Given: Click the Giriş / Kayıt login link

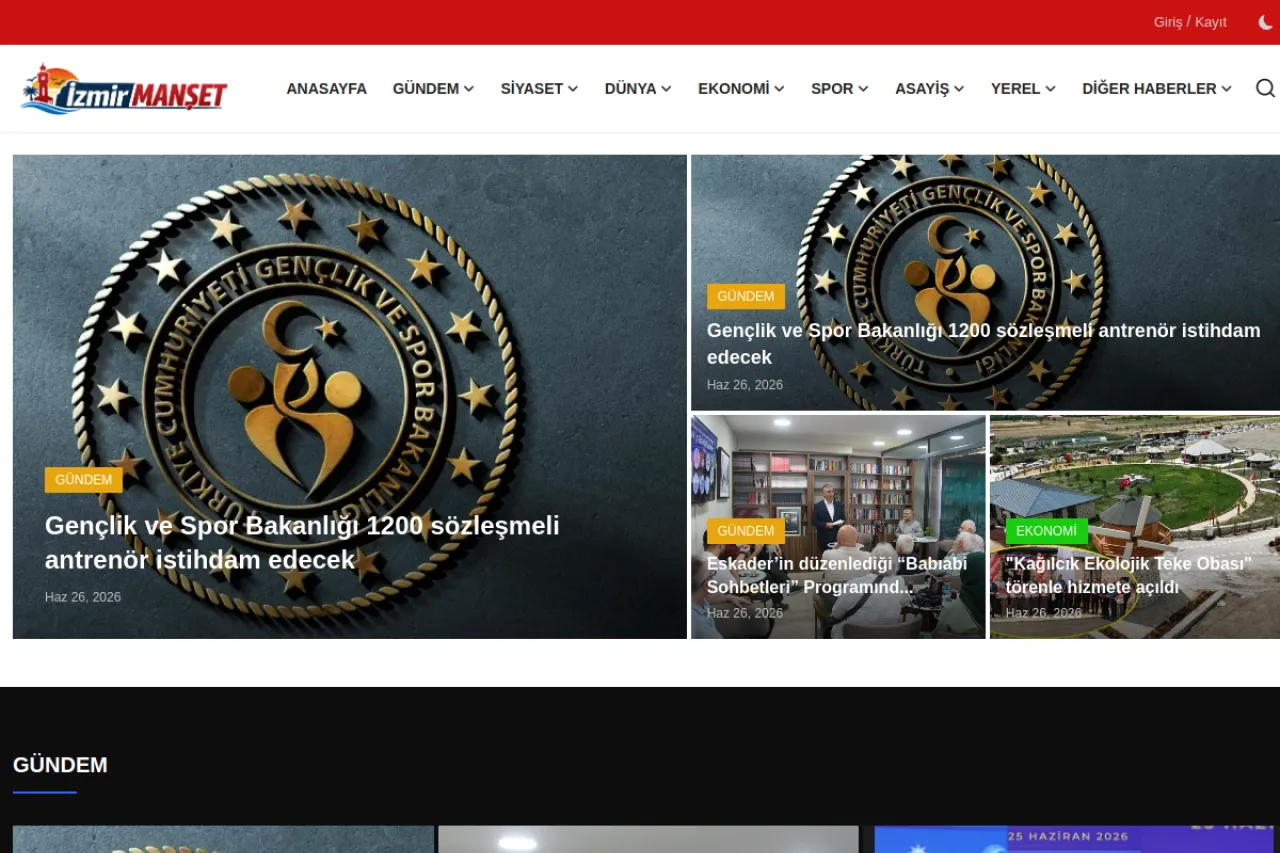Looking at the screenshot, I should tap(1190, 22).
